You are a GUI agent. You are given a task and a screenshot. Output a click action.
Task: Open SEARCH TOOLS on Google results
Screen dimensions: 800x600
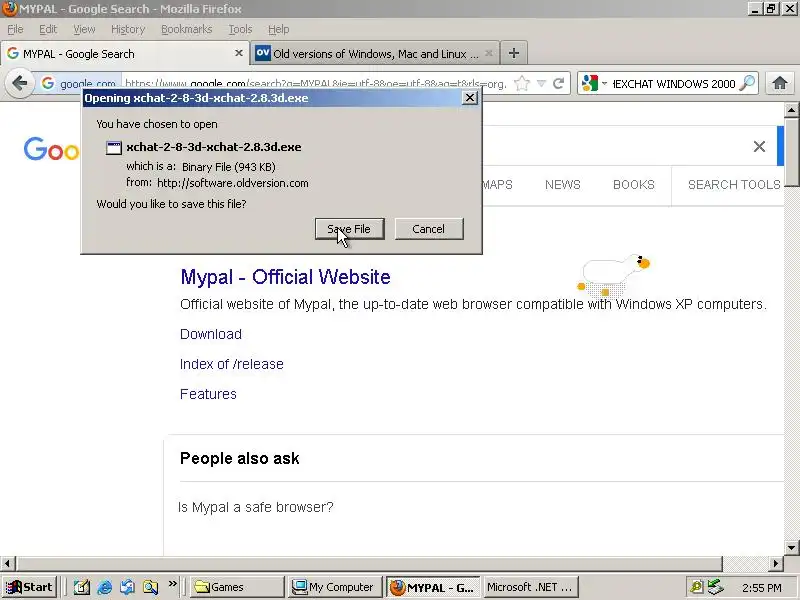pos(734,185)
